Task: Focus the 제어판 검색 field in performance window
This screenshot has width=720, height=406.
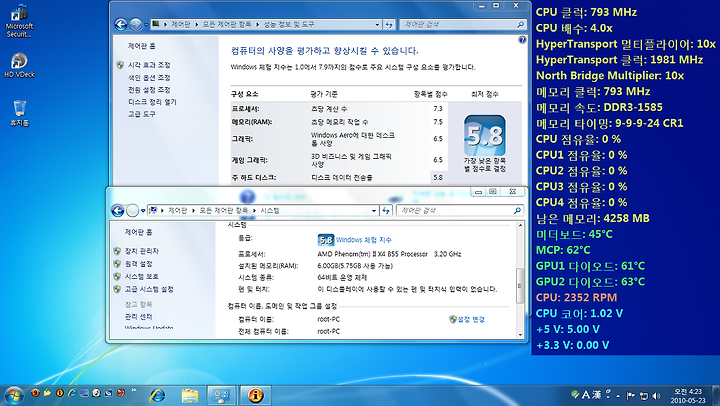Action: pos(463,24)
